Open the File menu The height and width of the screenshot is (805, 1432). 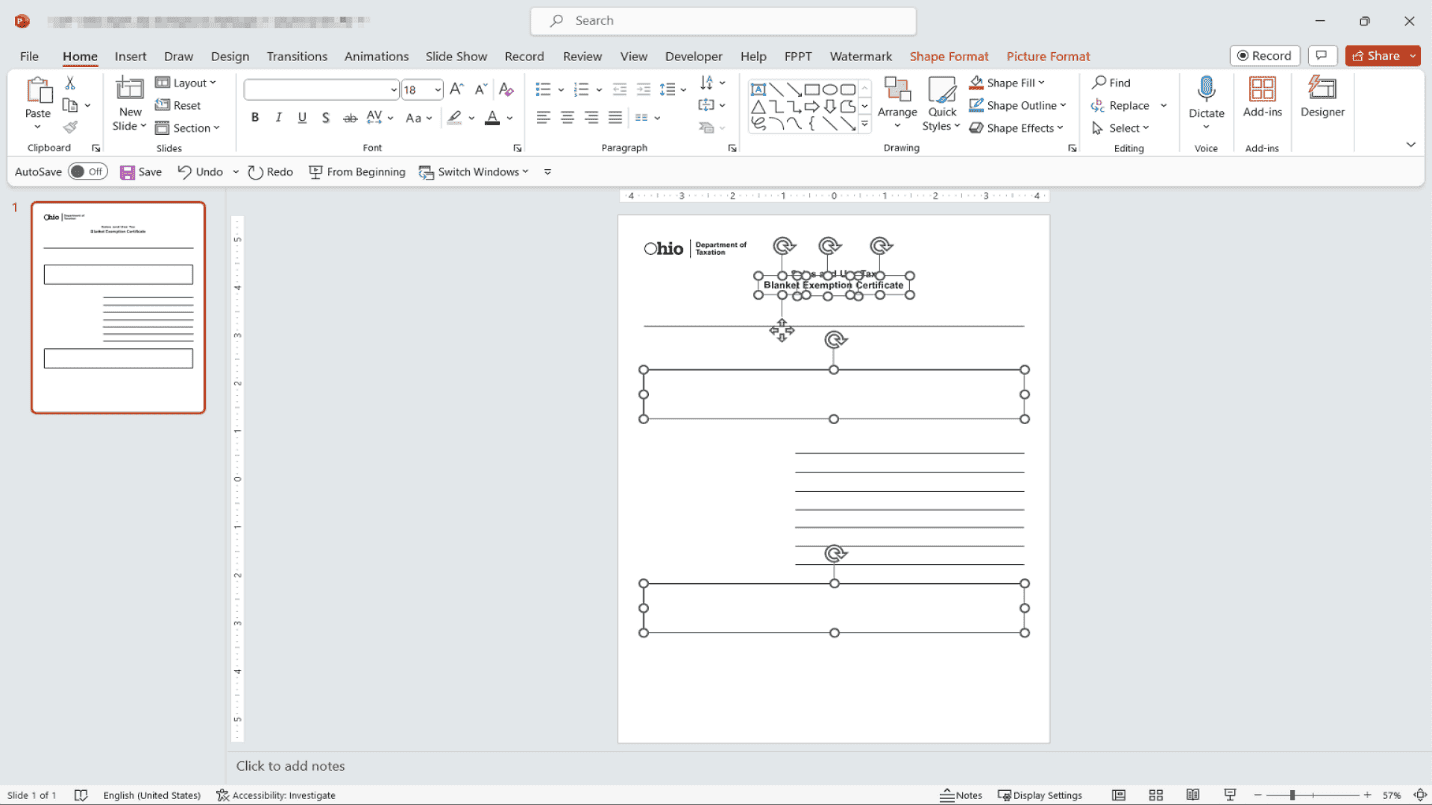click(29, 56)
